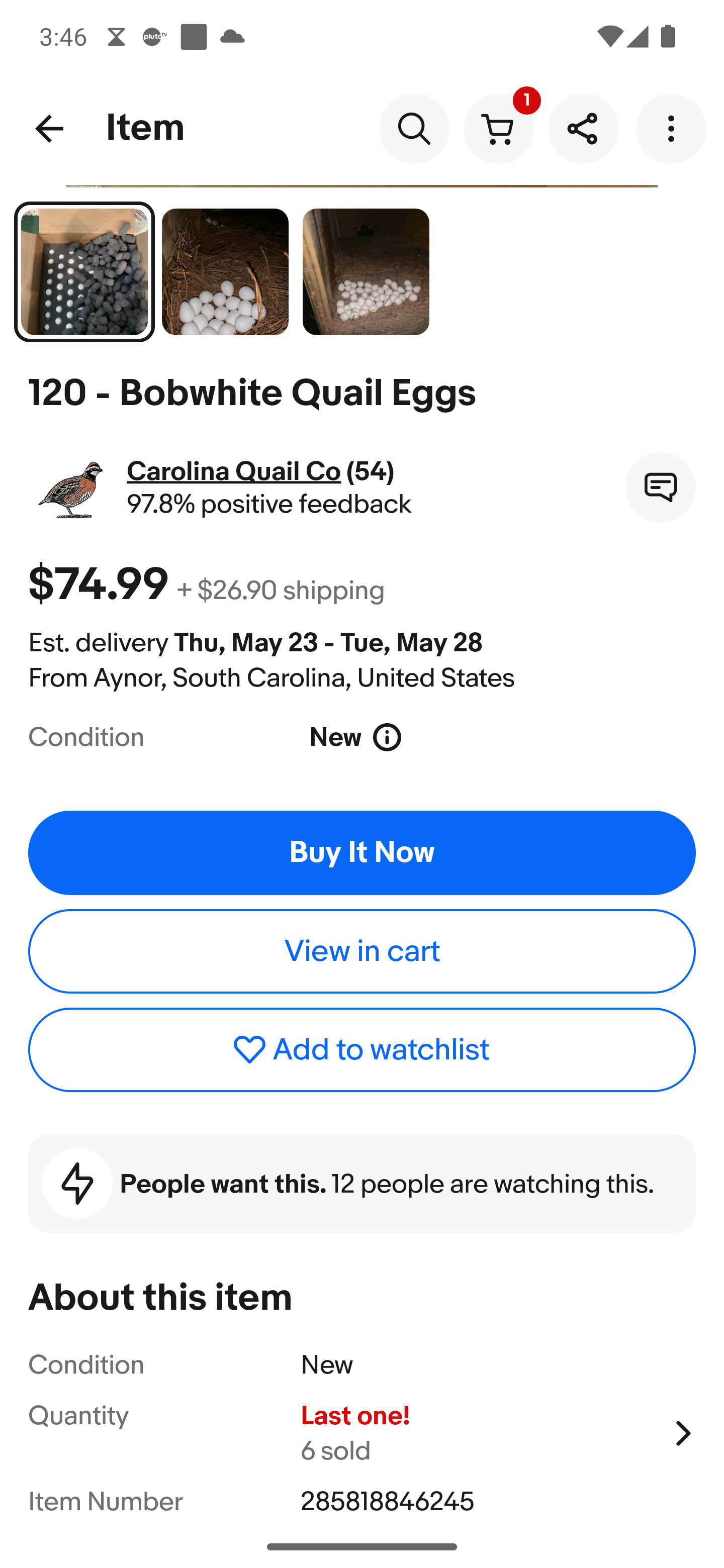Open Carolina Quail Co seller link
Viewport: 724px width, 1568px height.
click(x=234, y=472)
